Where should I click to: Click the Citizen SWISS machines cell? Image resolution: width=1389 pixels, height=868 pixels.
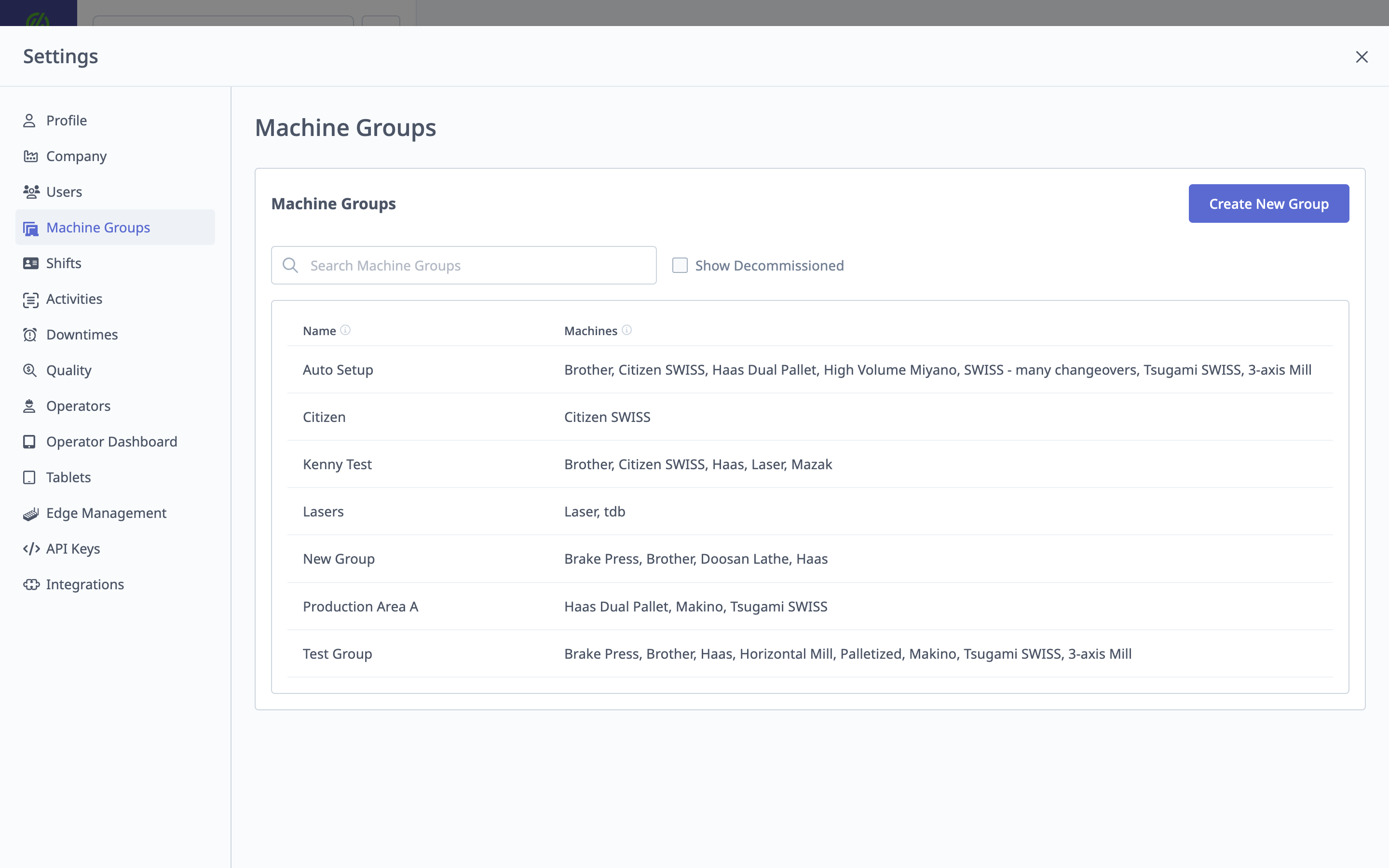[x=607, y=417]
